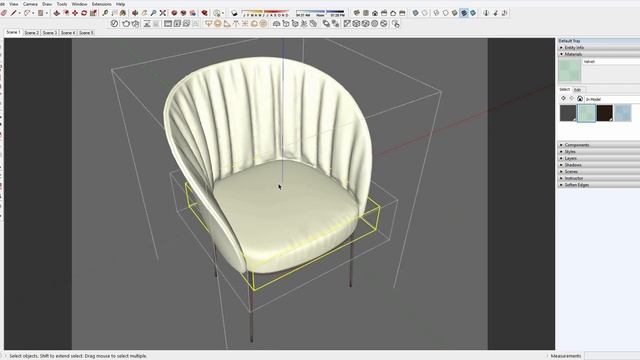Choose Shaded face style
The image size is (640, 360).
pyautogui.click(x=454, y=13)
